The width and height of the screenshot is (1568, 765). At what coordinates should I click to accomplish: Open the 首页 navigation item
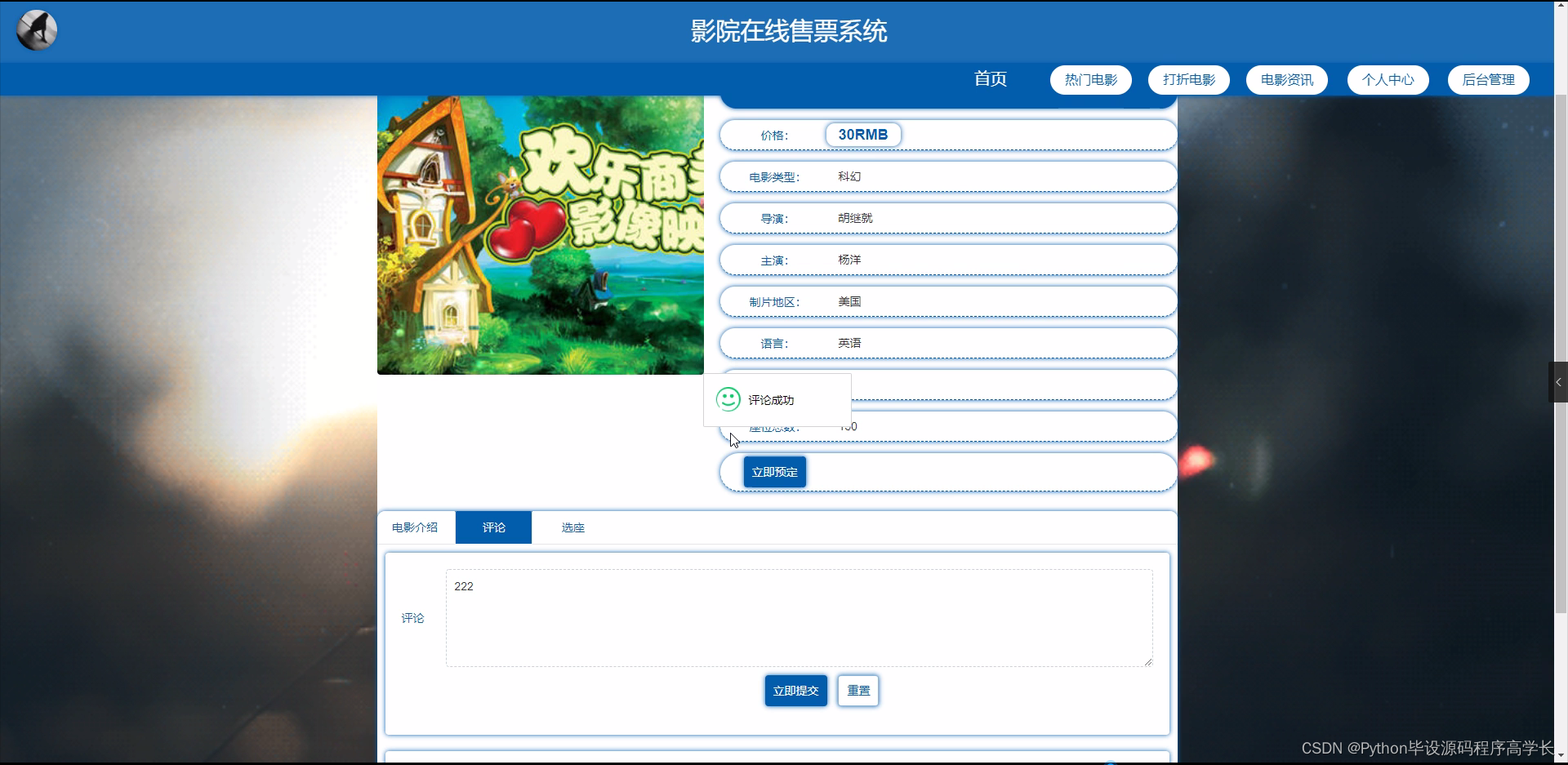pos(989,79)
